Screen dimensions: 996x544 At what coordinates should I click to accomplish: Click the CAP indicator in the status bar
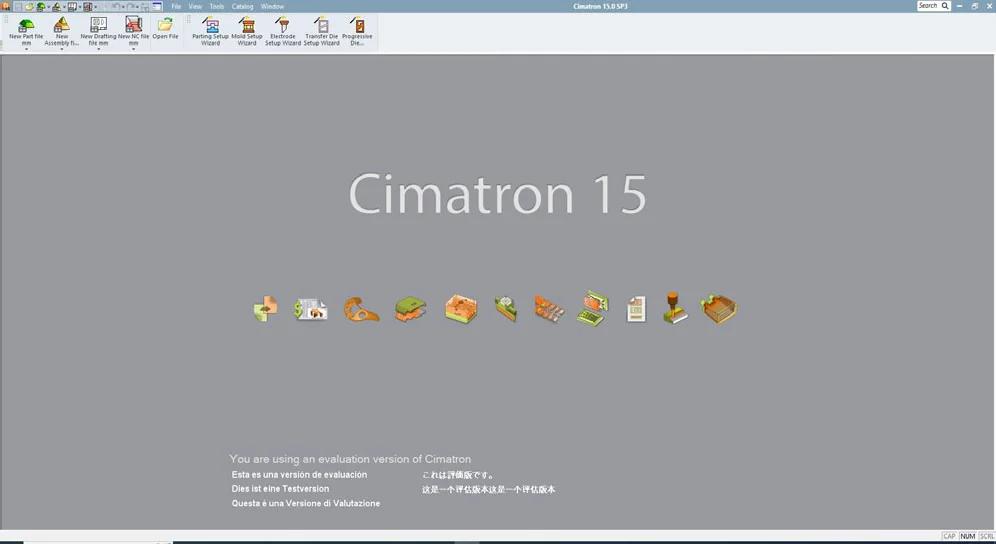(949, 536)
